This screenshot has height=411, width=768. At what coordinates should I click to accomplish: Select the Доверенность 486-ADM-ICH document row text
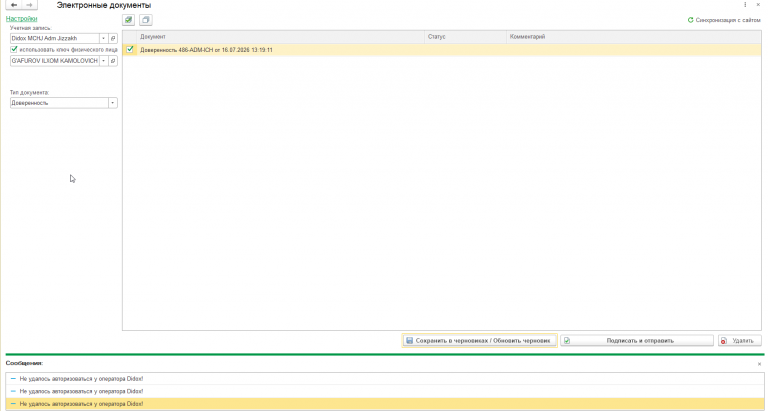tap(206, 50)
